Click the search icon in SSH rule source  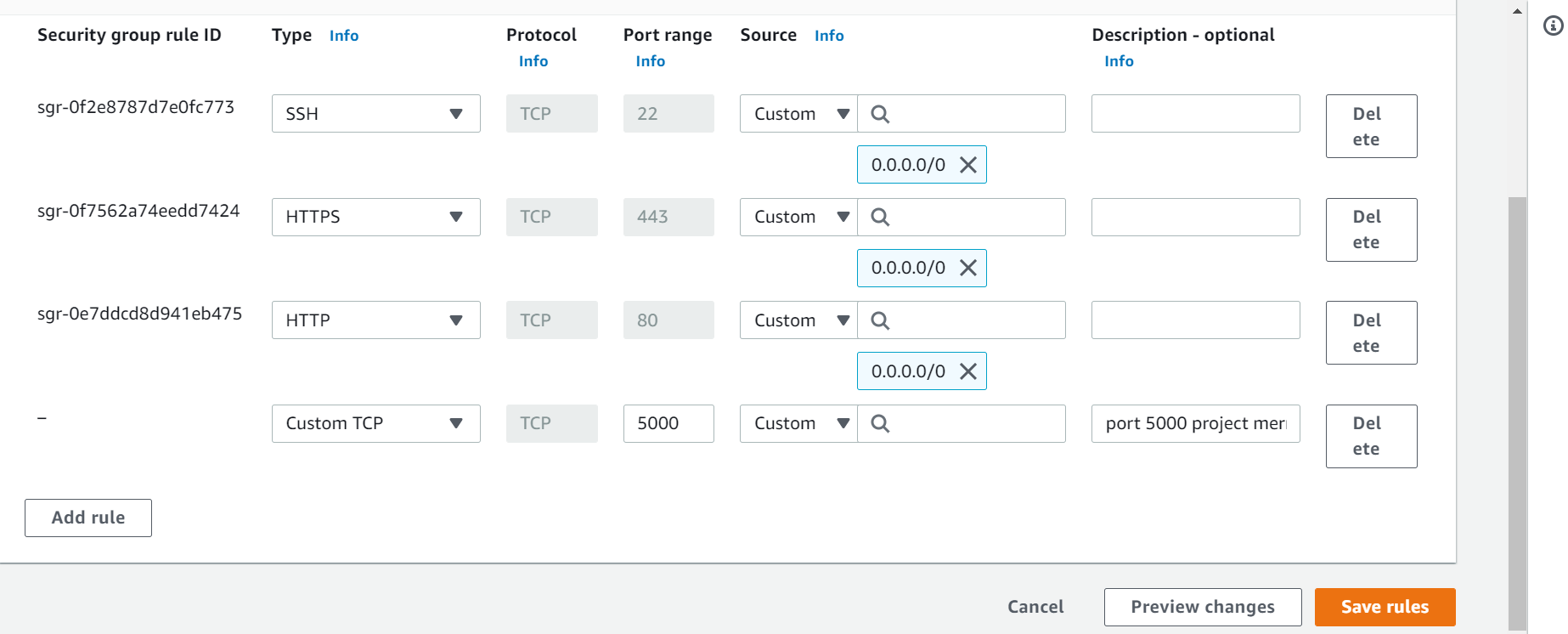[879, 113]
